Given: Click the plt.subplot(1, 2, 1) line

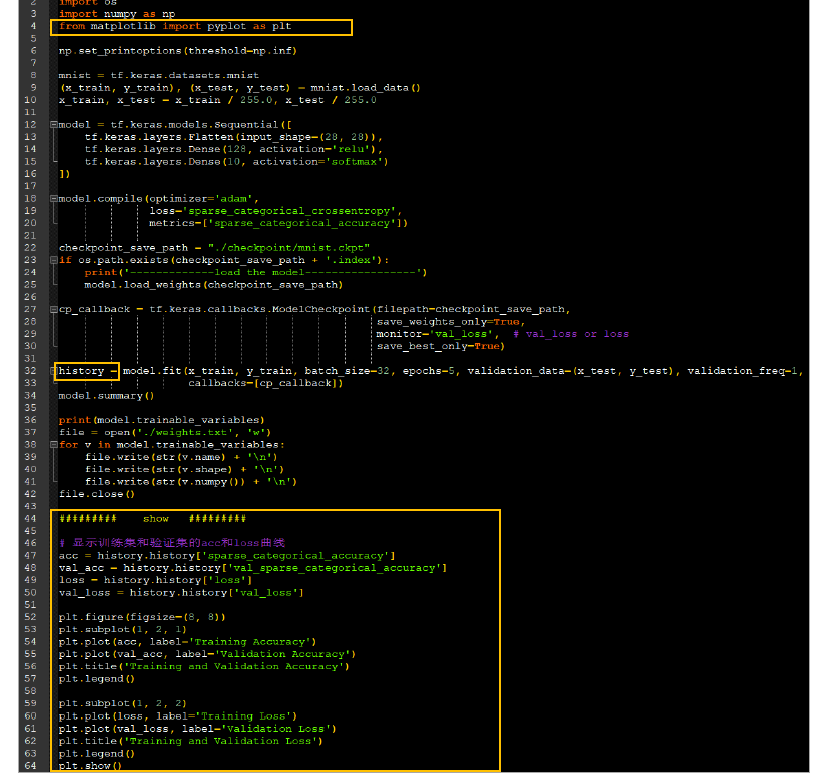Looking at the screenshot, I should pyautogui.click(x=123, y=630).
